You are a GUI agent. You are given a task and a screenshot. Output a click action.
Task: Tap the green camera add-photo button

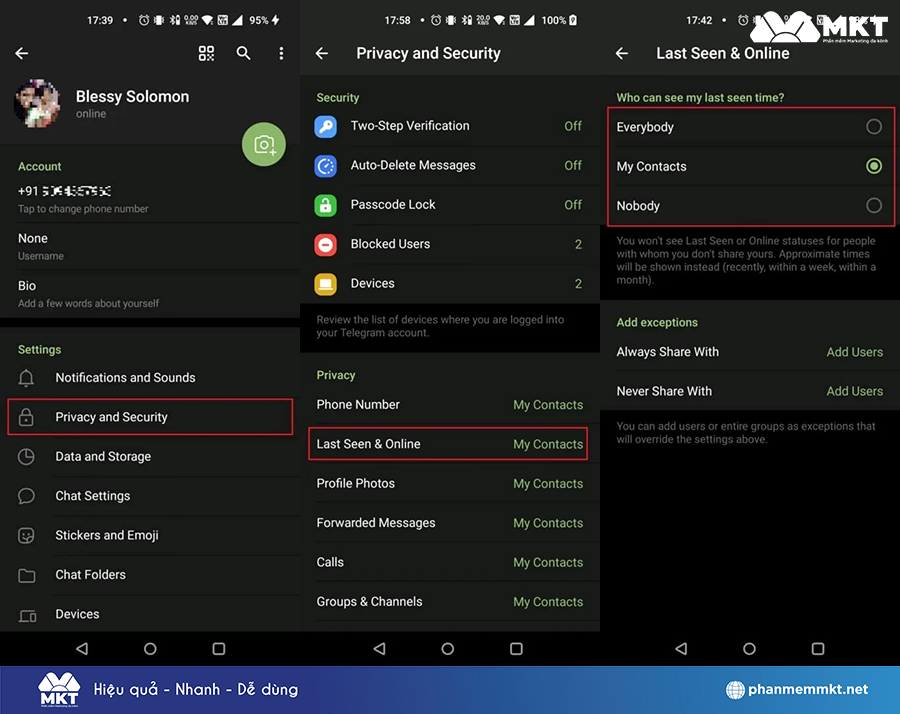click(263, 144)
